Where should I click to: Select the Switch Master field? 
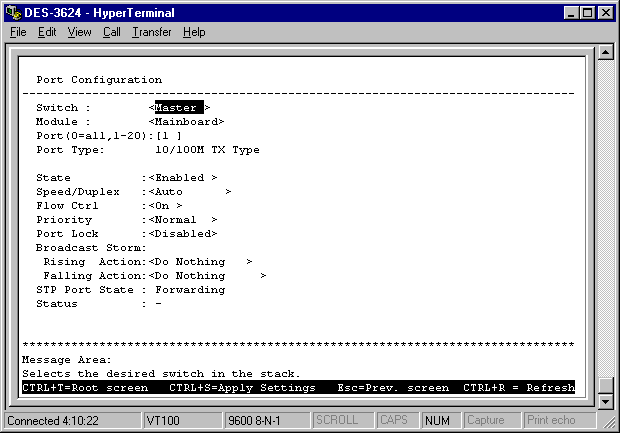(179, 108)
